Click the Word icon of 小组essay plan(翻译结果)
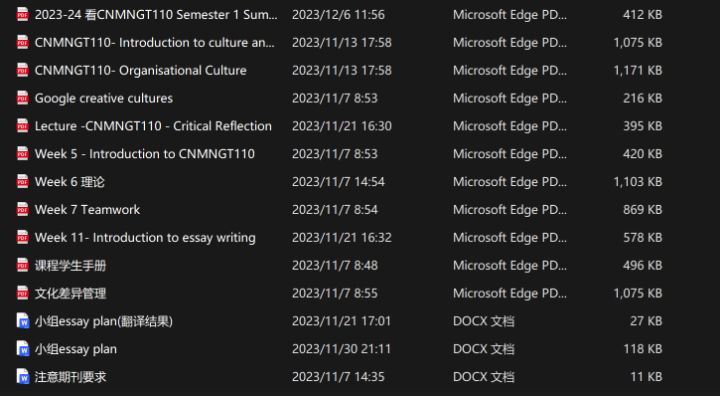The image size is (720, 396). tap(22, 321)
